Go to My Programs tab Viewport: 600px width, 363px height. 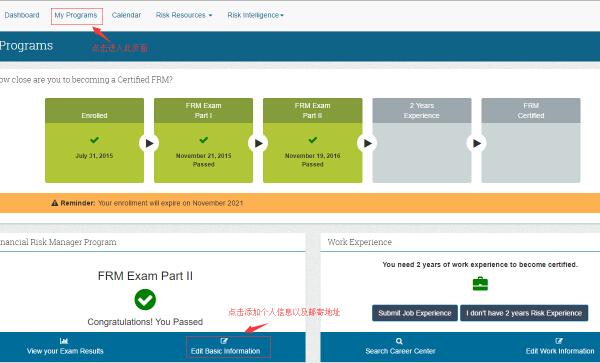76,15
